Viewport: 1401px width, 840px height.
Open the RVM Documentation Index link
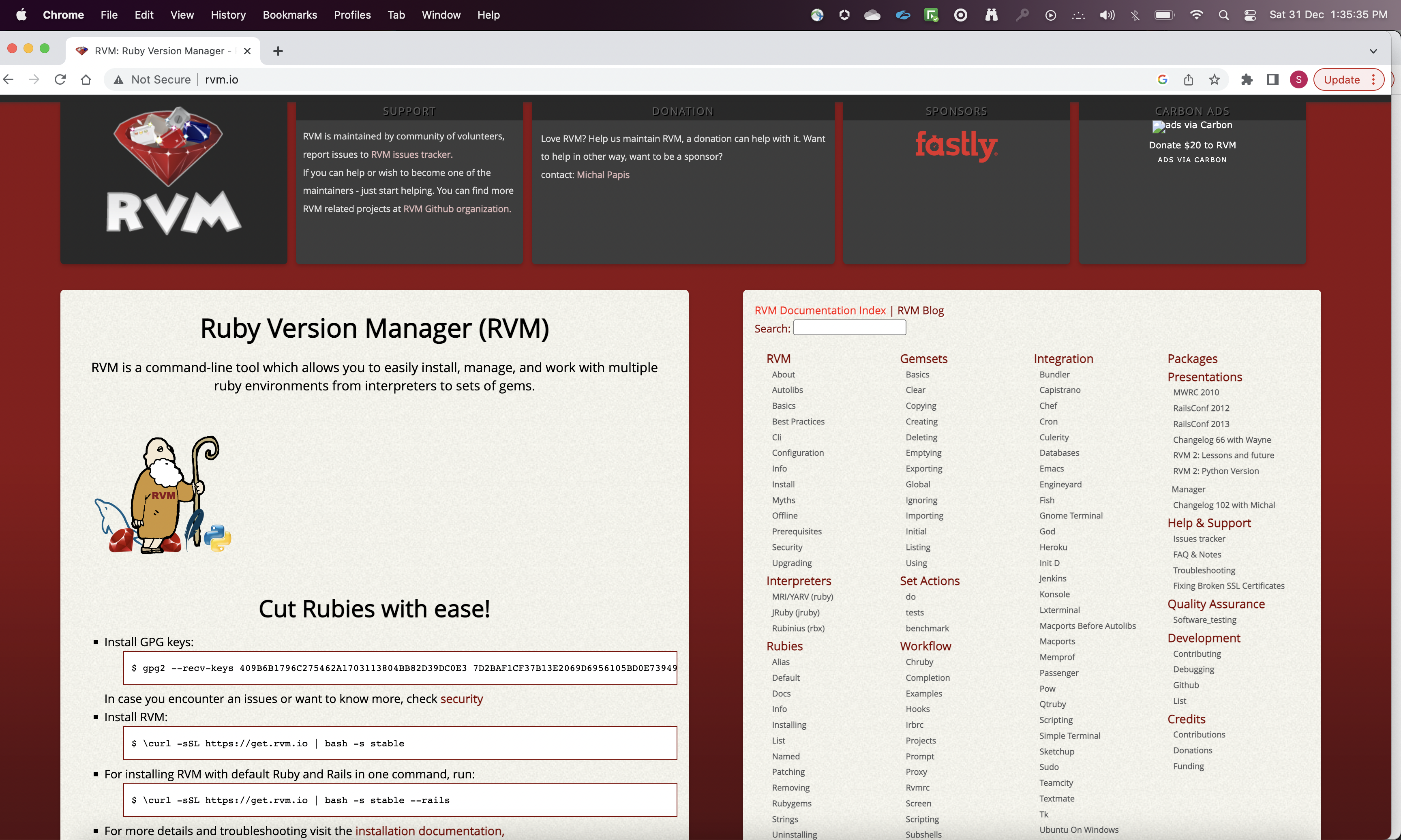[x=820, y=311]
